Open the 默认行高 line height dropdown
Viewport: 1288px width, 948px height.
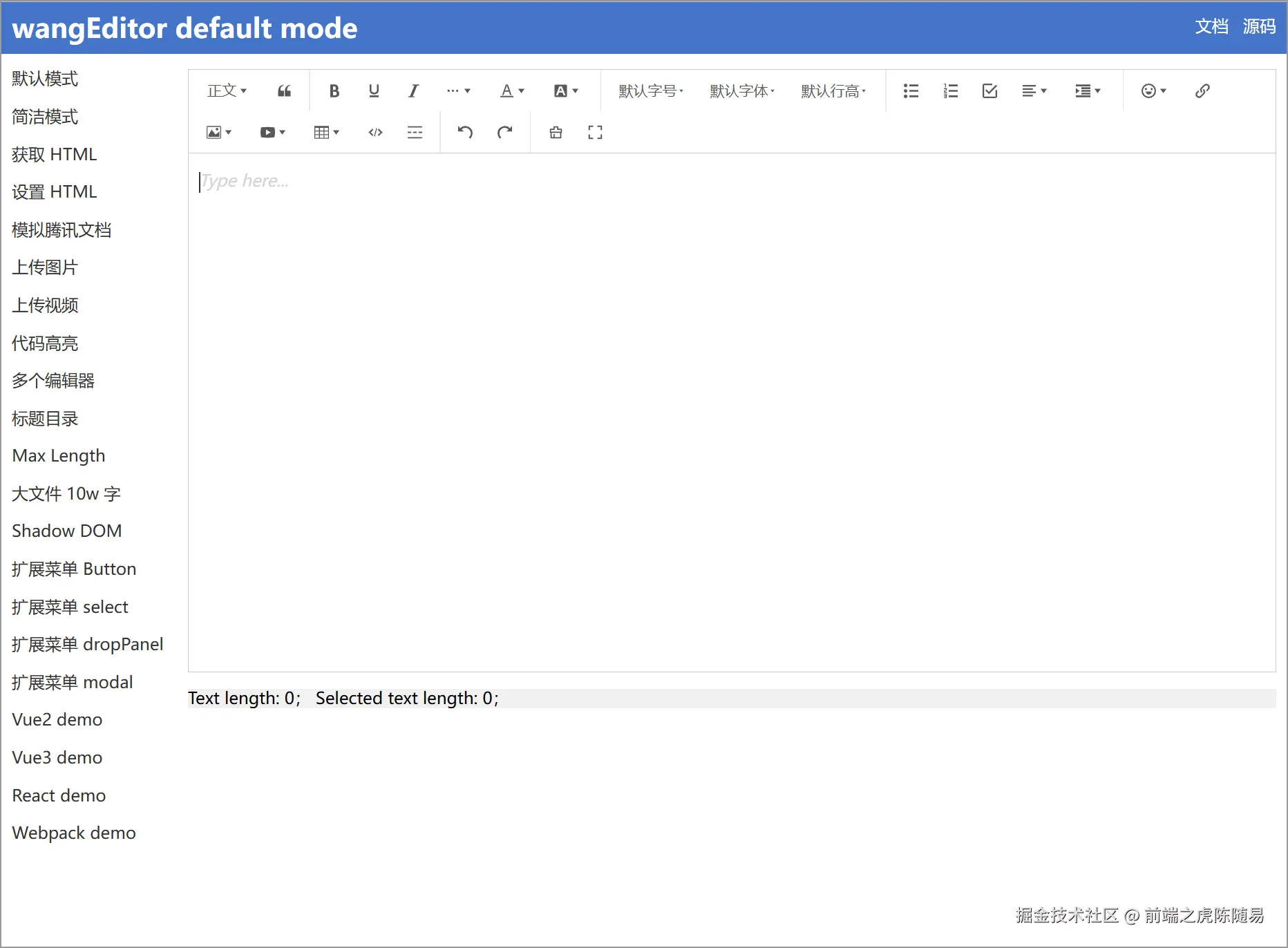tap(833, 91)
